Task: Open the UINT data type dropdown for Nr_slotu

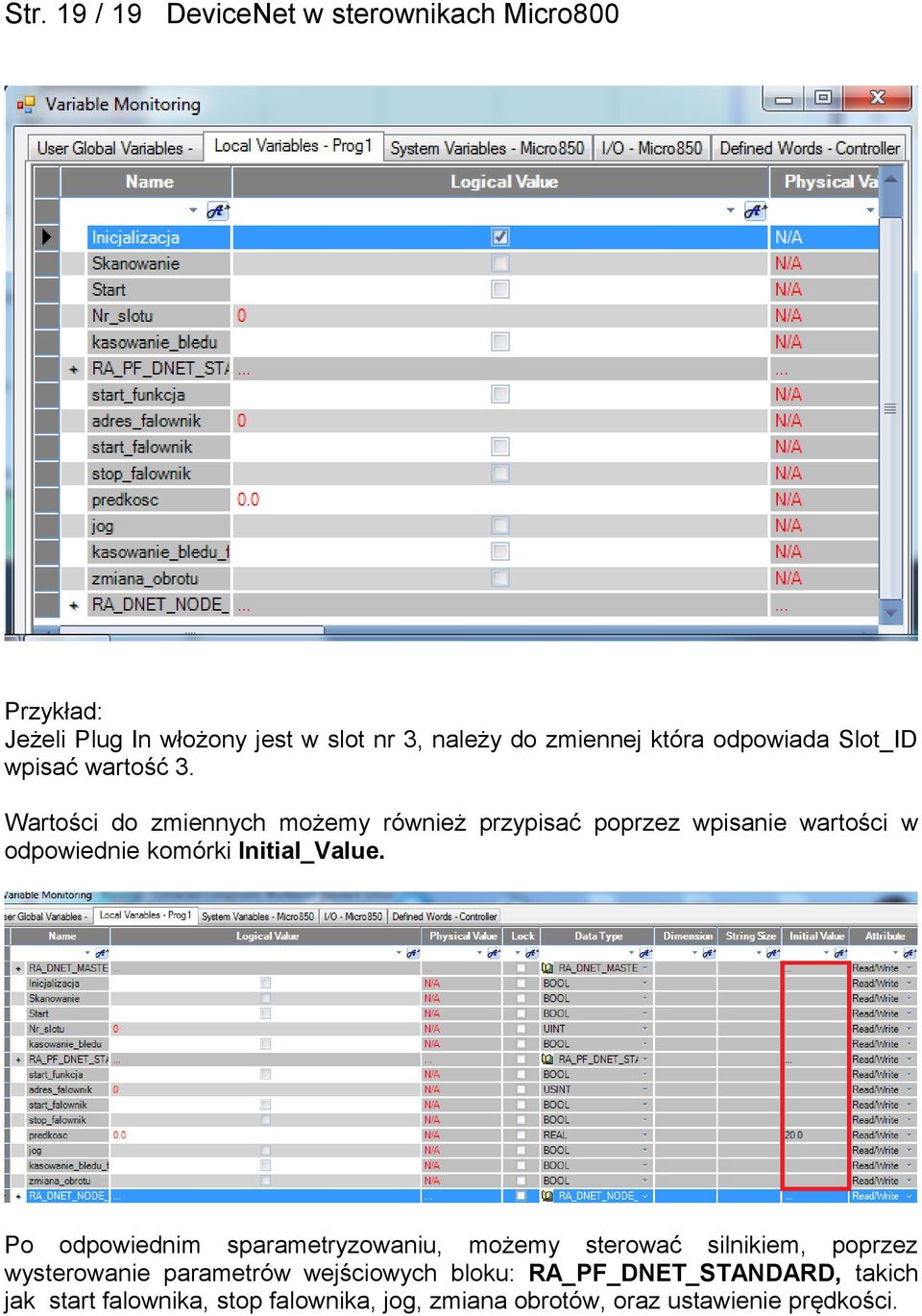Action: [644, 1029]
